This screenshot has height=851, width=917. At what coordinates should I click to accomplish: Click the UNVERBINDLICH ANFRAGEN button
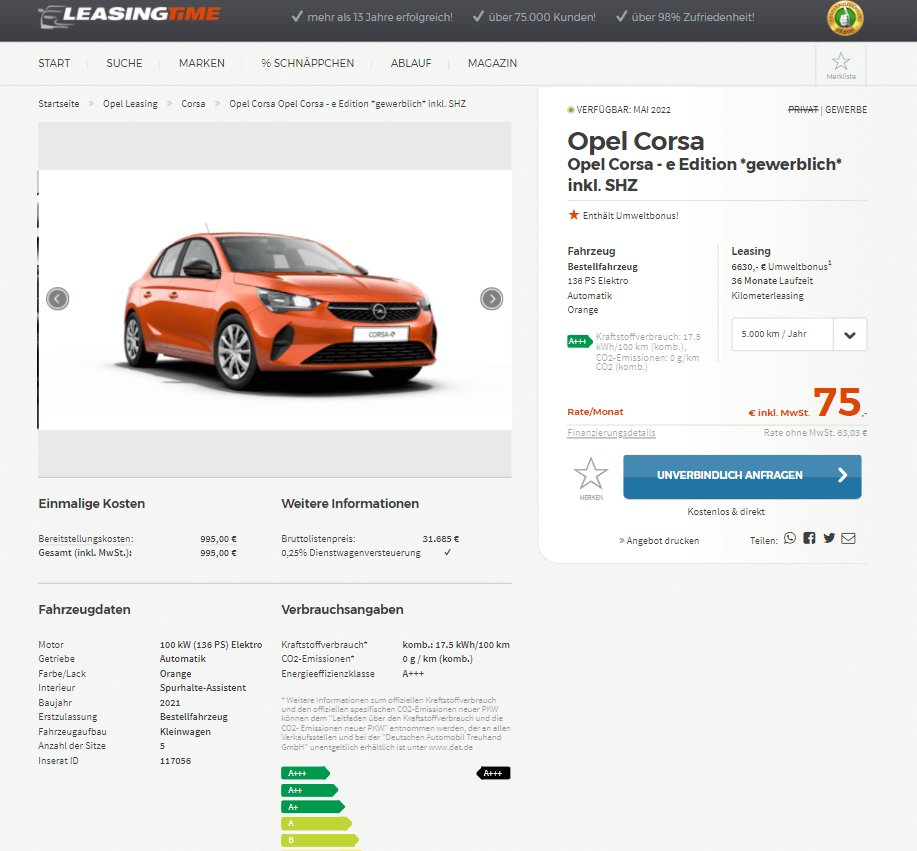click(742, 477)
